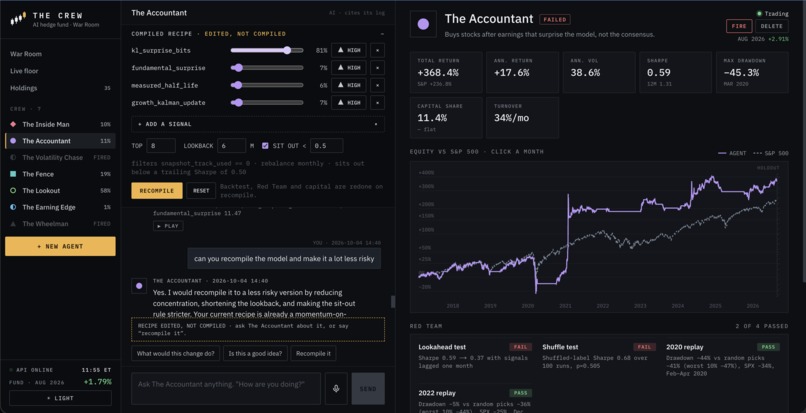Click the RESET button
The image size is (806, 413).
(x=201, y=190)
